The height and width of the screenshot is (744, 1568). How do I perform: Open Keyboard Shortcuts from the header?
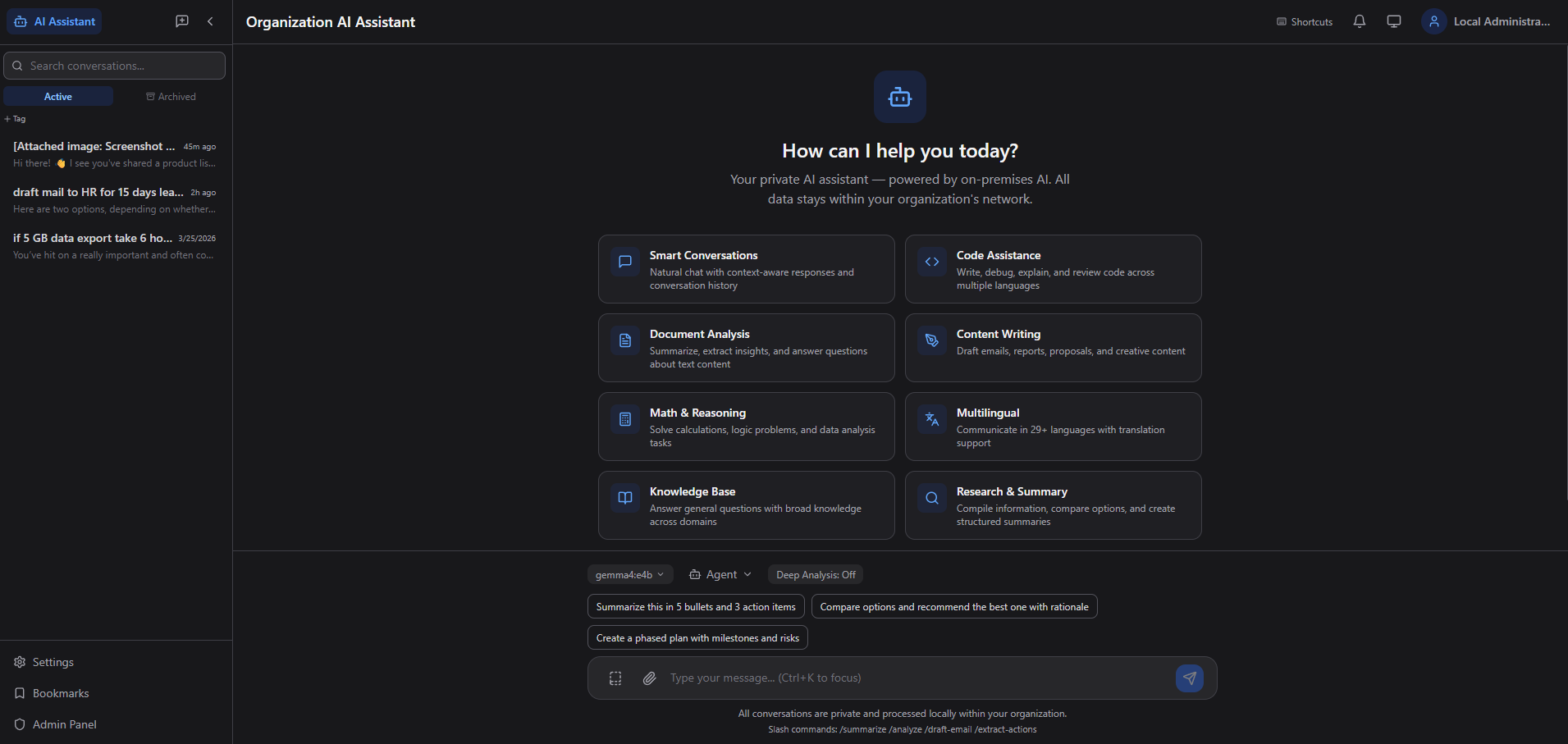[1304, 22]
